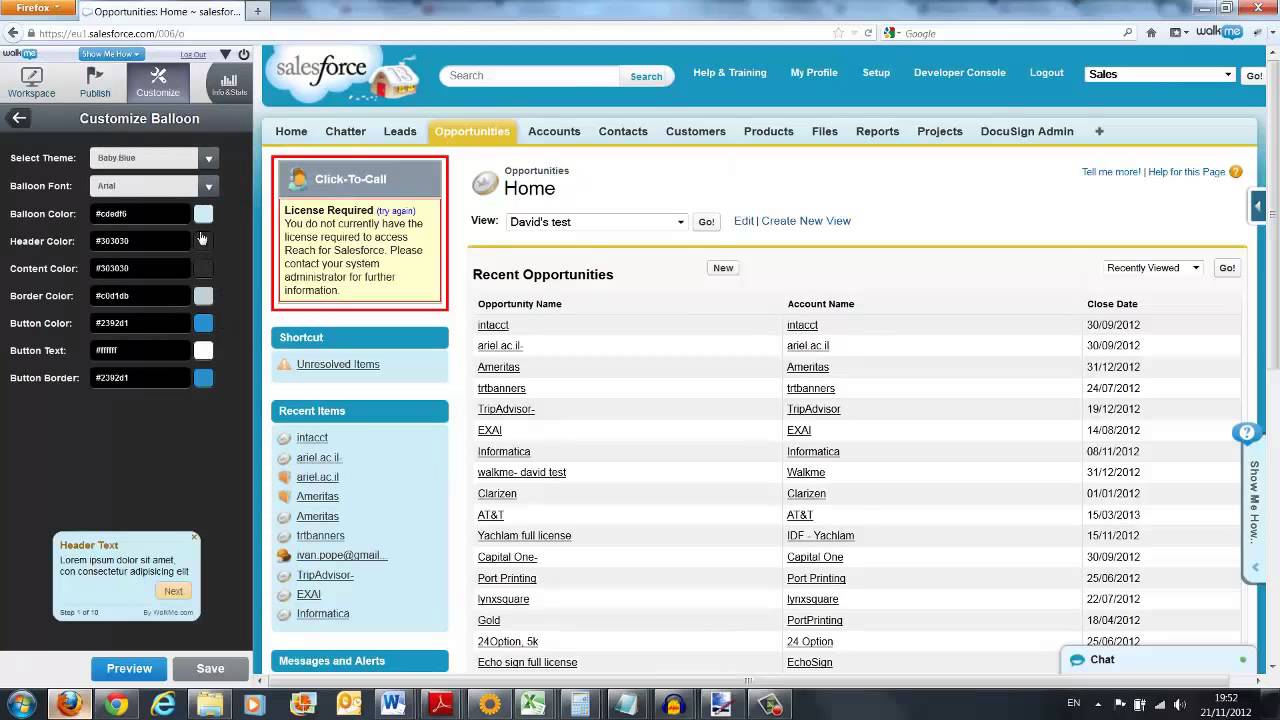Click 'try again' link in Click-To-Call
Screen dimensions: 1280x720
[395, 211]
